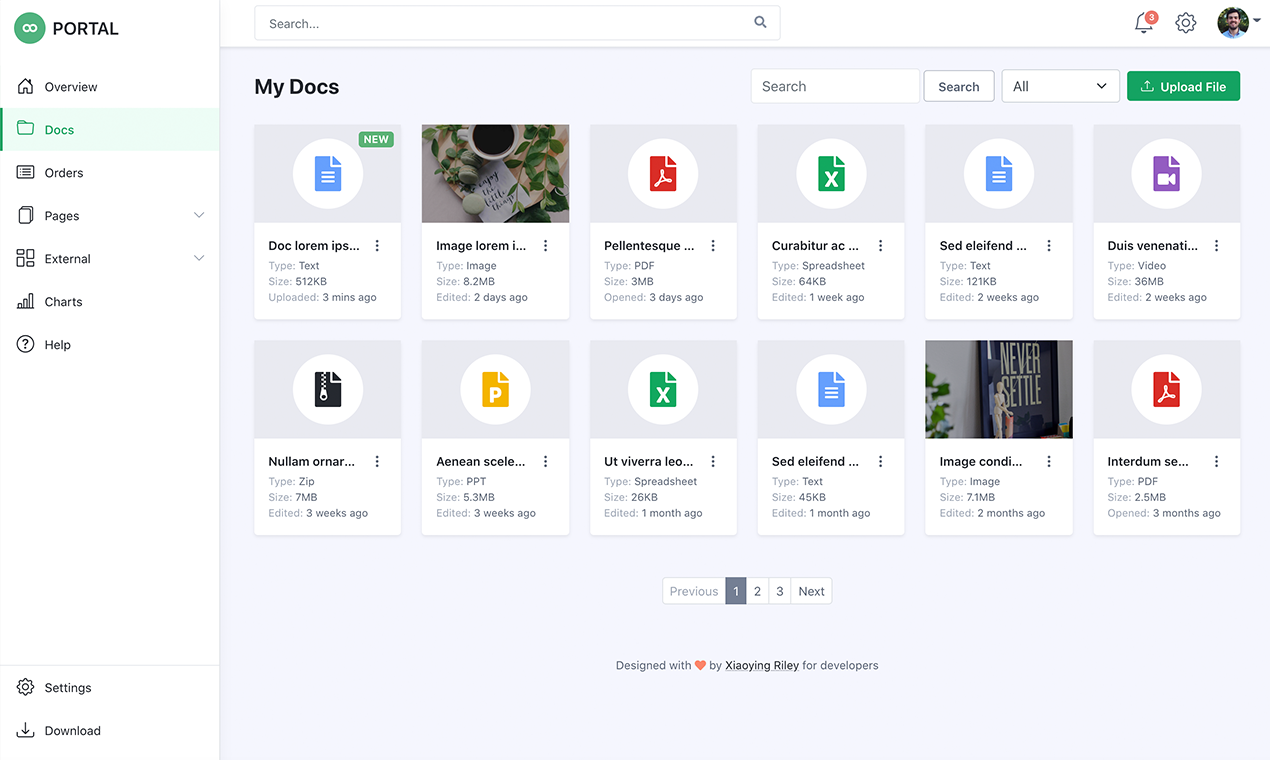
Task: Click the search magnifier in the top bar
Action: tap(760, 22)
